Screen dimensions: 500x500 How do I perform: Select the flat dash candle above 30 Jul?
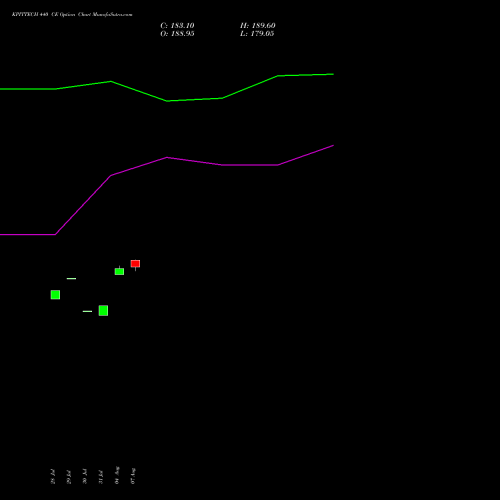(87, 311)
